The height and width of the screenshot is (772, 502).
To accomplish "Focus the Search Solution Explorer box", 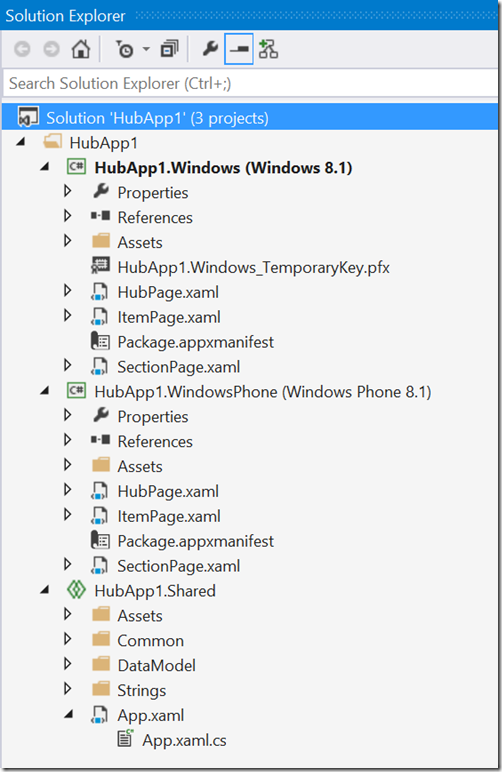I will pos(251,83).
